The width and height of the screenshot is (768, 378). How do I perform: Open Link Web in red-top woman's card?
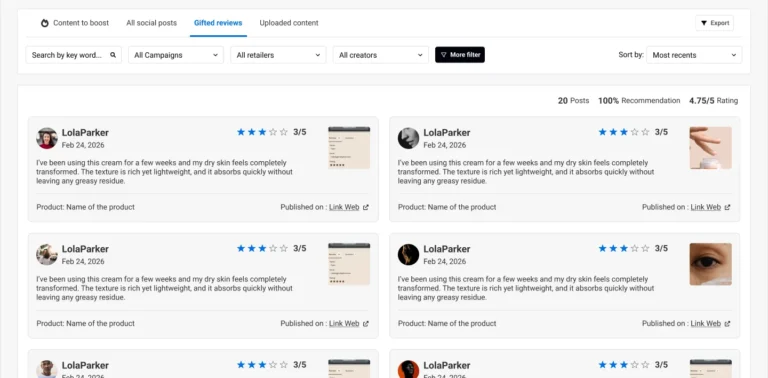tap(344, 207)
